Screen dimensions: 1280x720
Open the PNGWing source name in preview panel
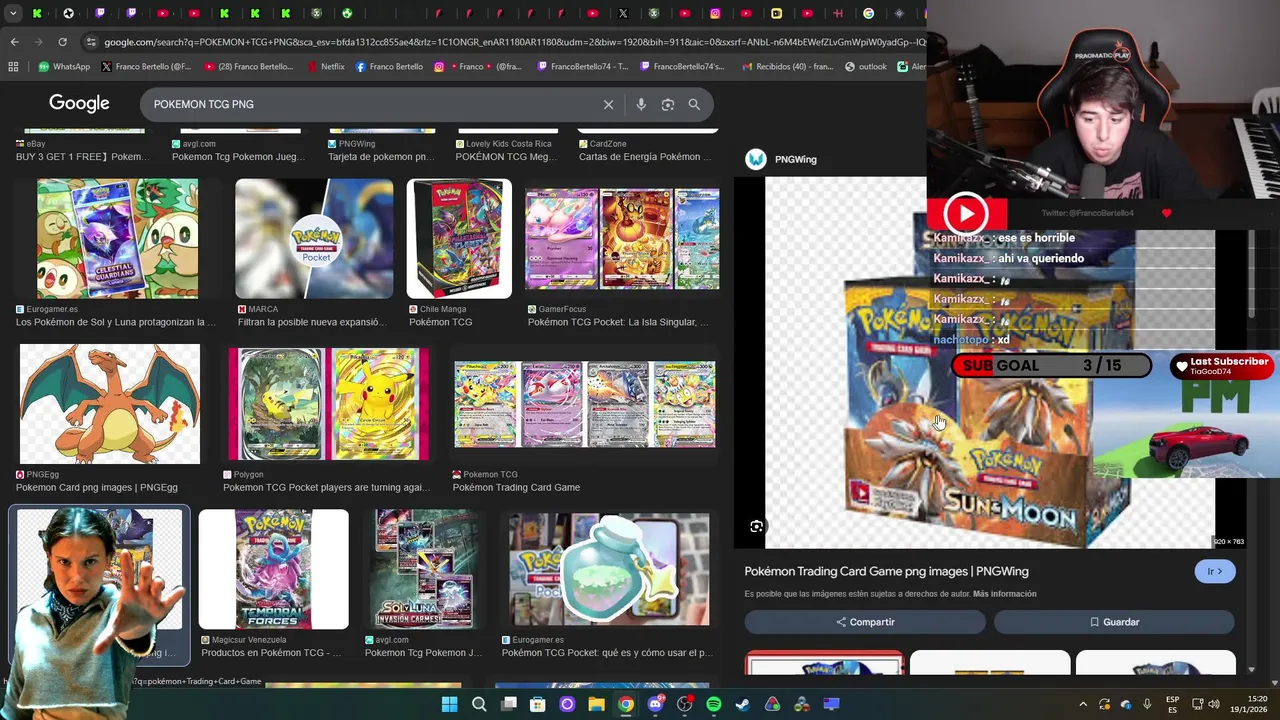click(796, 159)
